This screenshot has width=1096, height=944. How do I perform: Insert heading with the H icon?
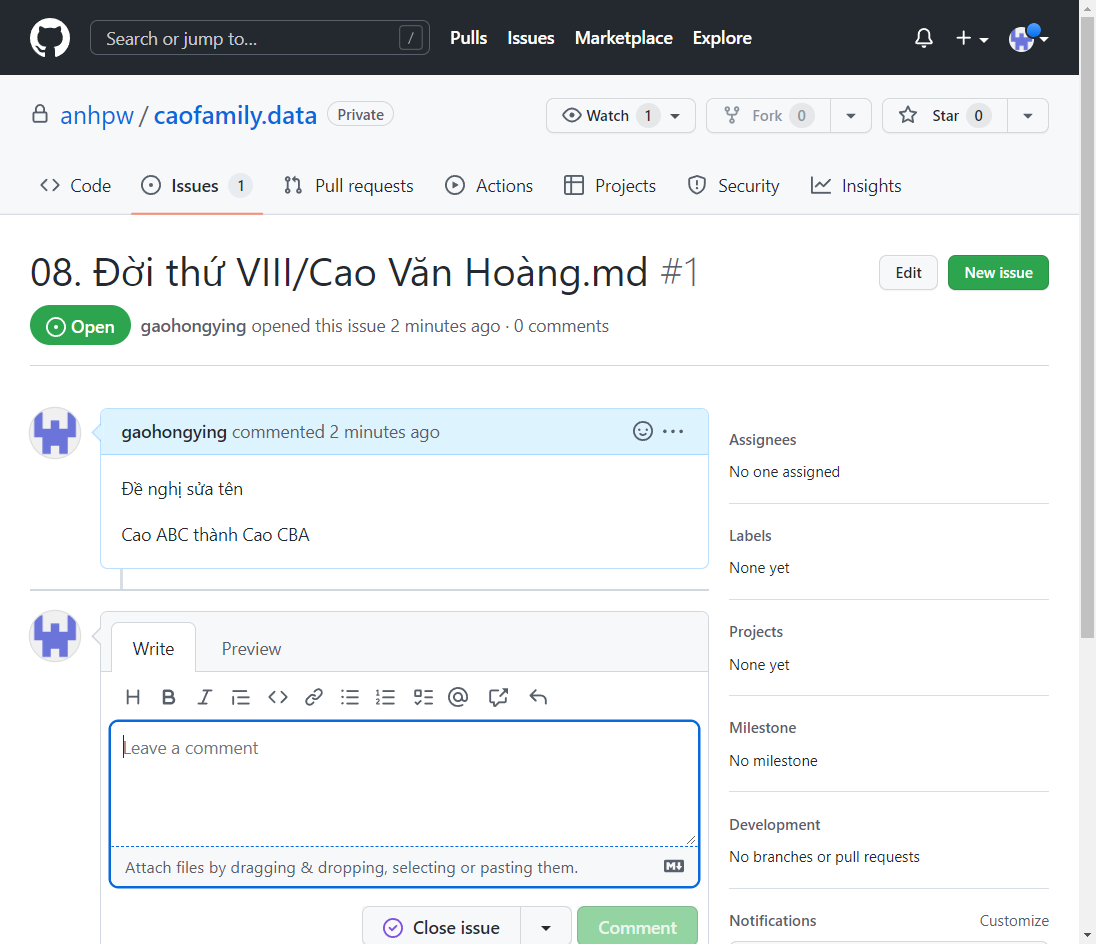tap(133, 697)
